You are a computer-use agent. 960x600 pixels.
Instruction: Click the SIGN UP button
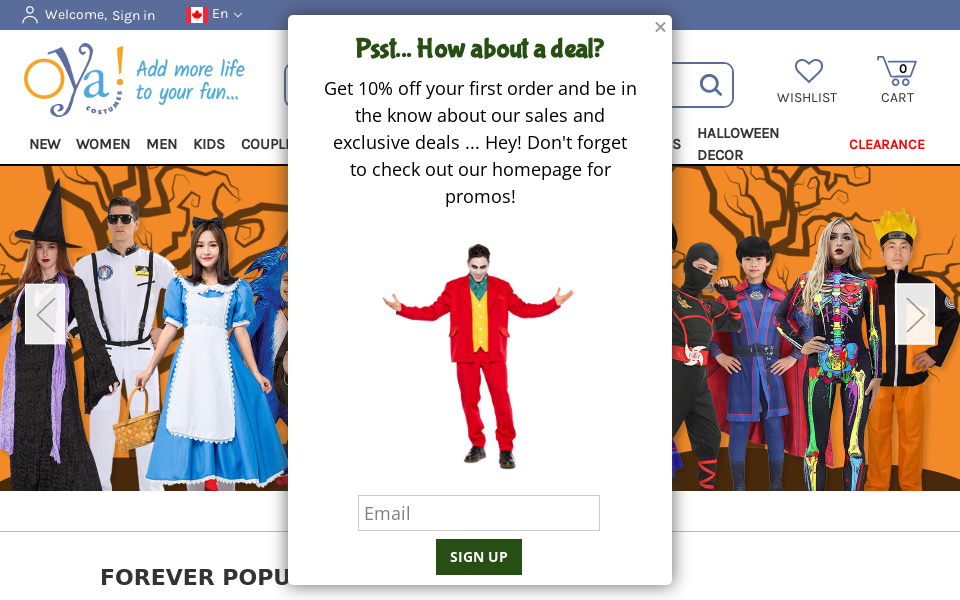pyautogui.click(x=479, y=557)
